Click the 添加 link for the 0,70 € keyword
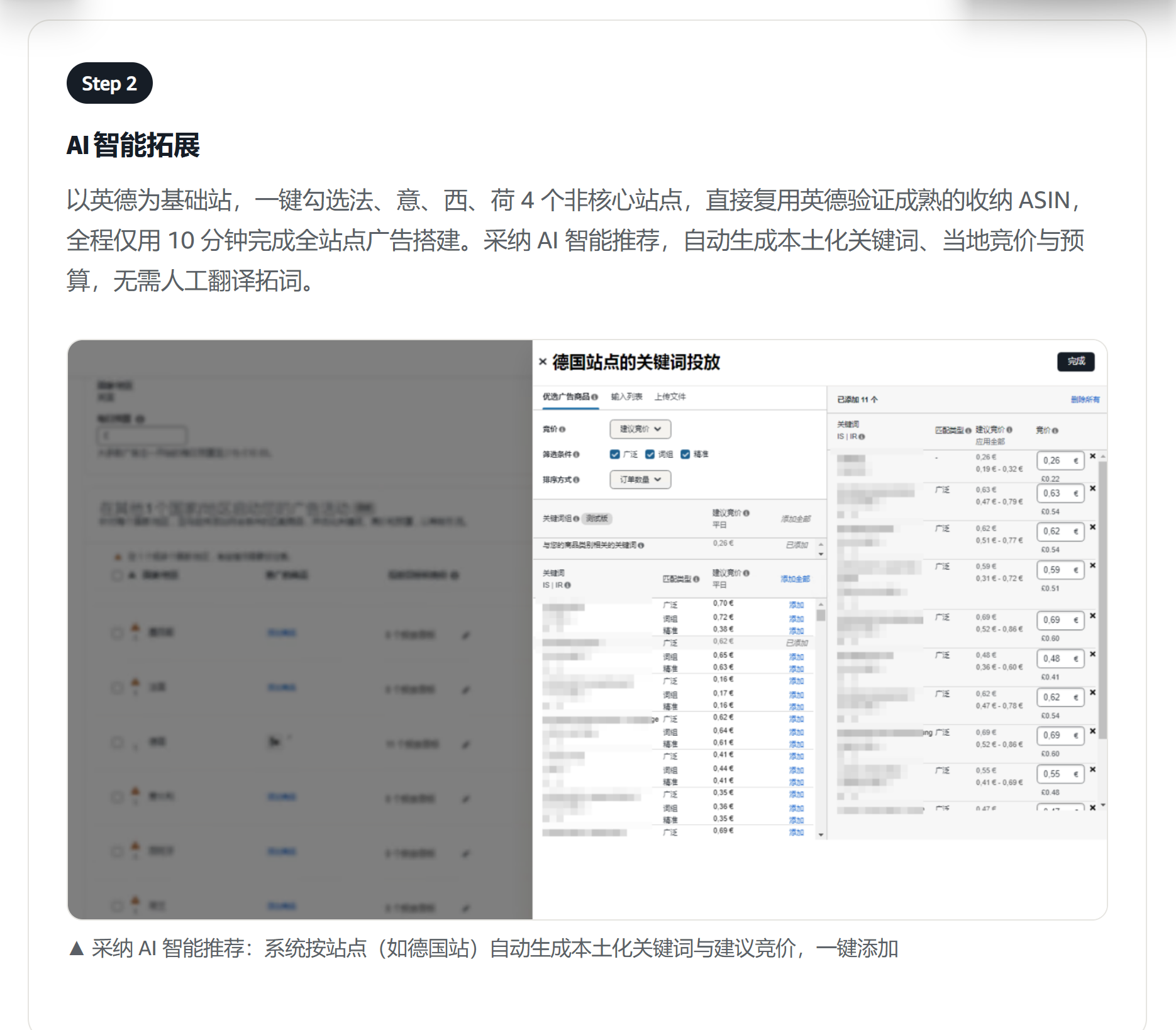Screen dimensions: 1176x1030 [797, 605]
